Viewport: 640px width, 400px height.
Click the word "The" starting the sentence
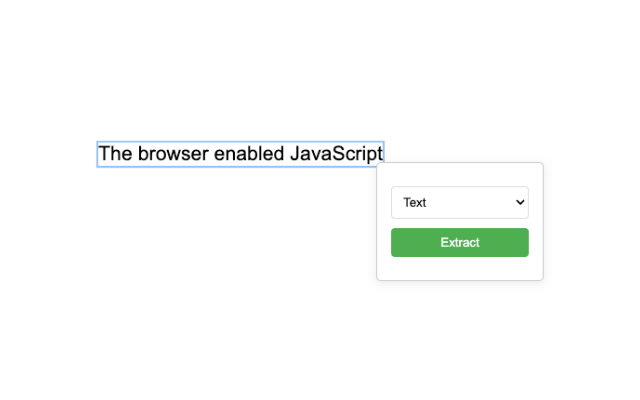point(115,154)
